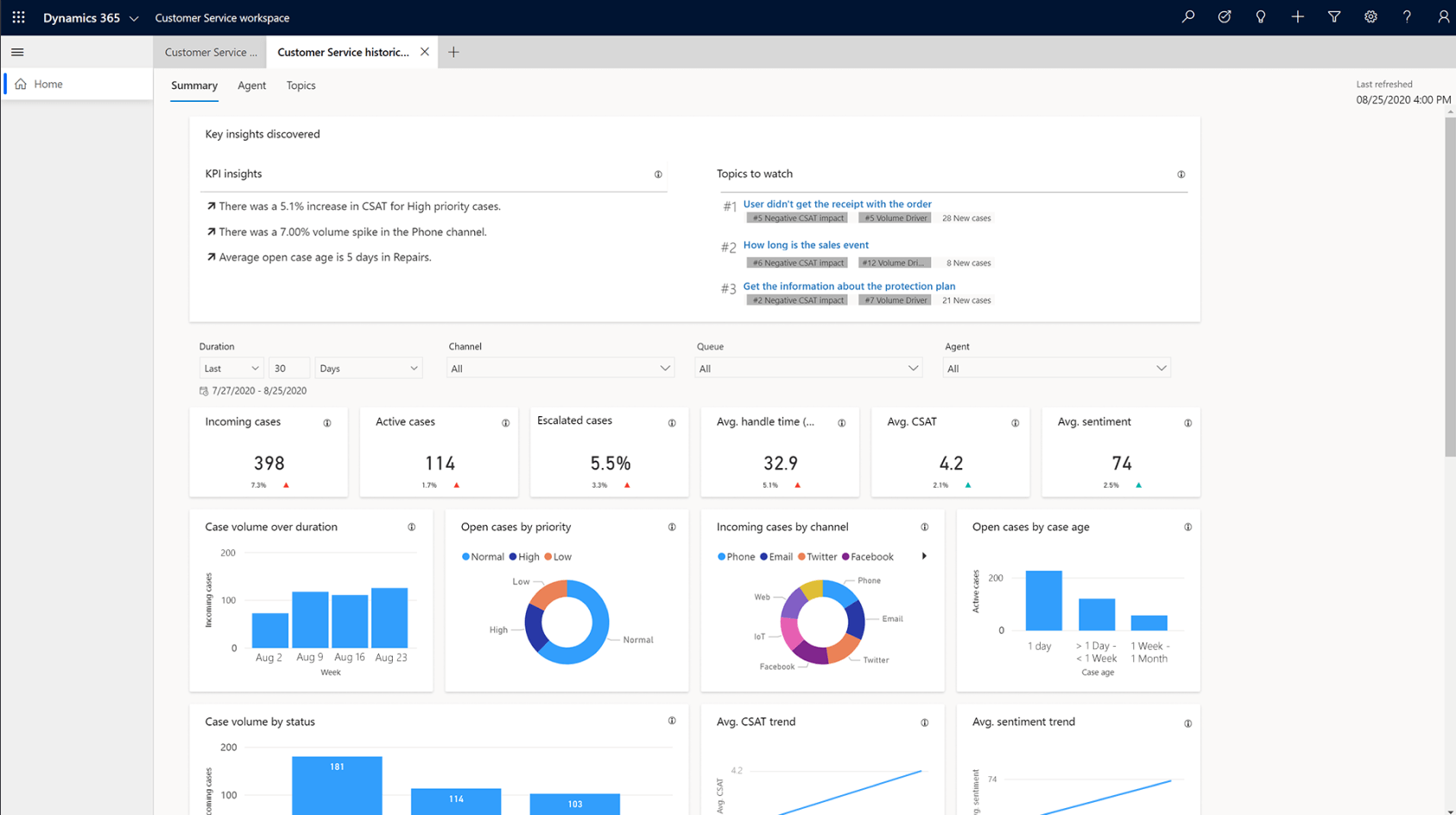Click the #5 Negative CSAT impact tag
The image size is (1456, 815).
point(797,218)
